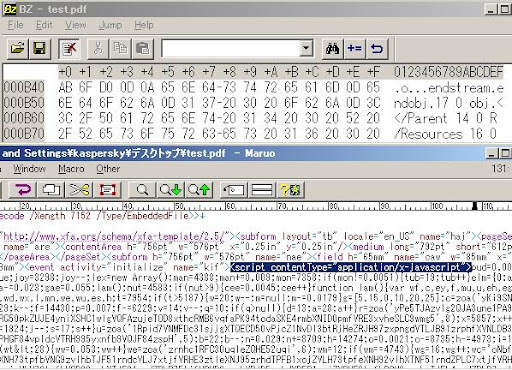Viewport: 512px width, 370px height.
Task: Click the hex column header row in BZ
Action: 219,72
